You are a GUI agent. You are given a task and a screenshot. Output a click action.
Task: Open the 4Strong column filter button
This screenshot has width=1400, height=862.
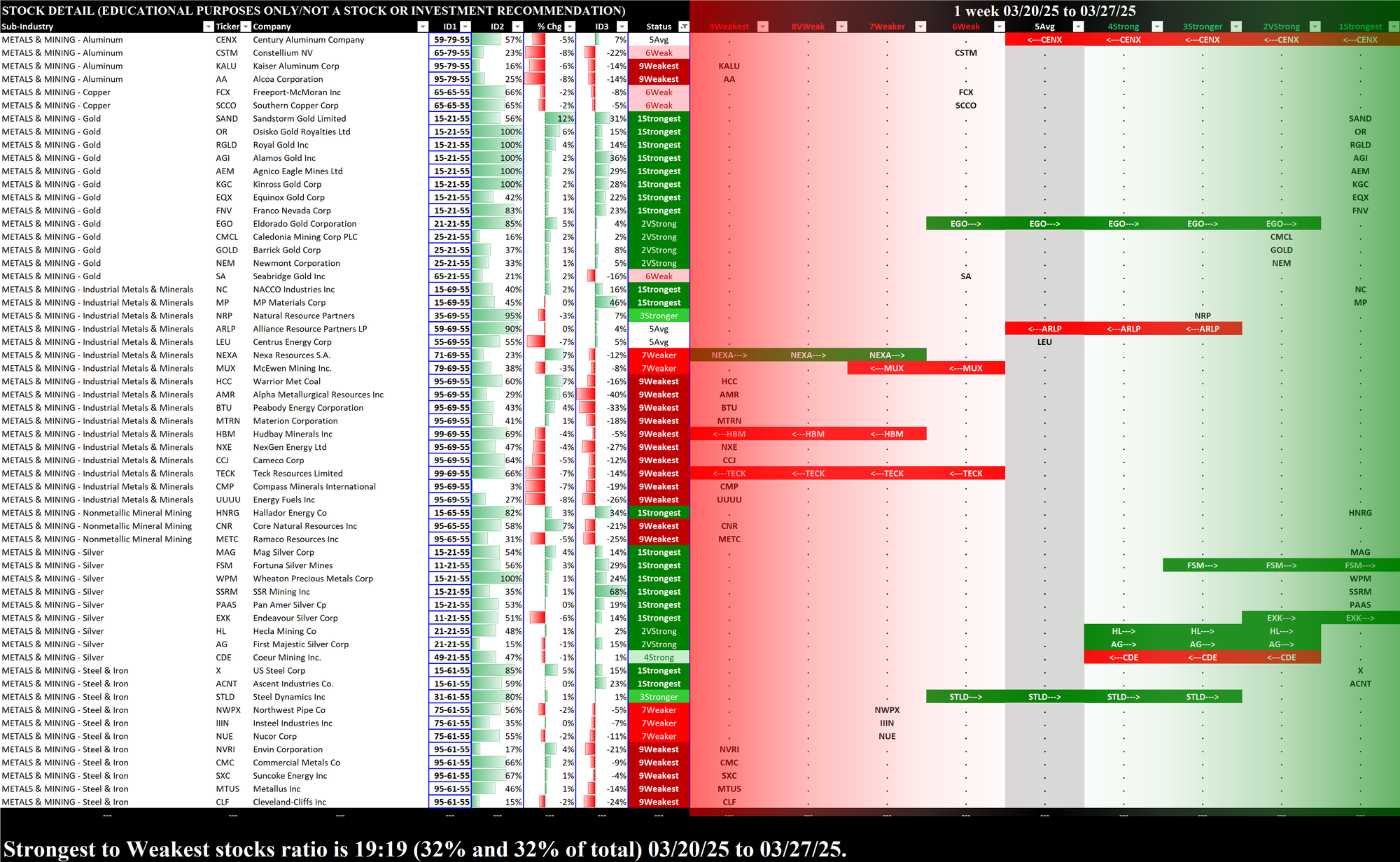(x=1157, y=27)
